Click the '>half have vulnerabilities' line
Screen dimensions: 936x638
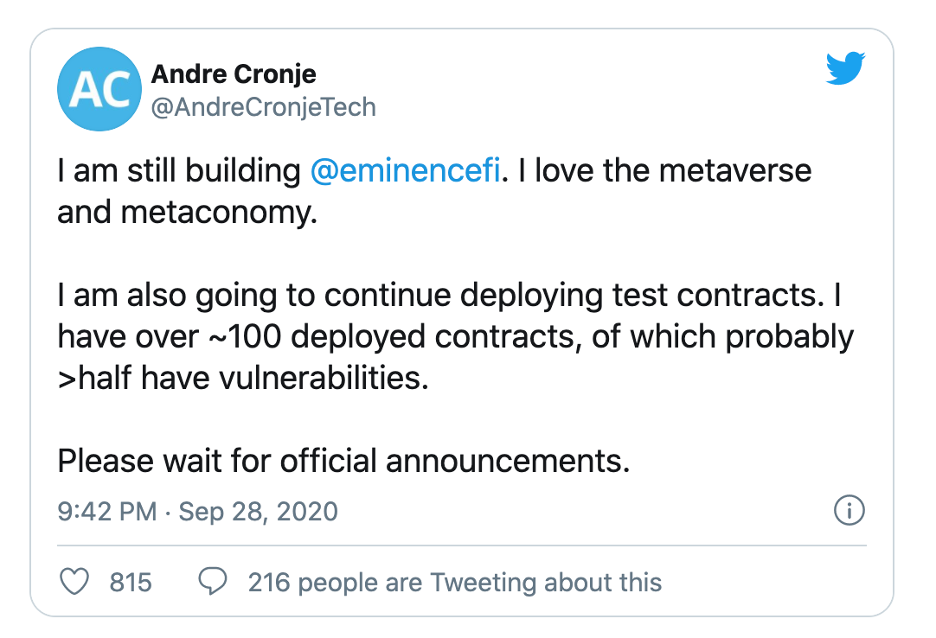pyautogui.click(x=243, y=378)
